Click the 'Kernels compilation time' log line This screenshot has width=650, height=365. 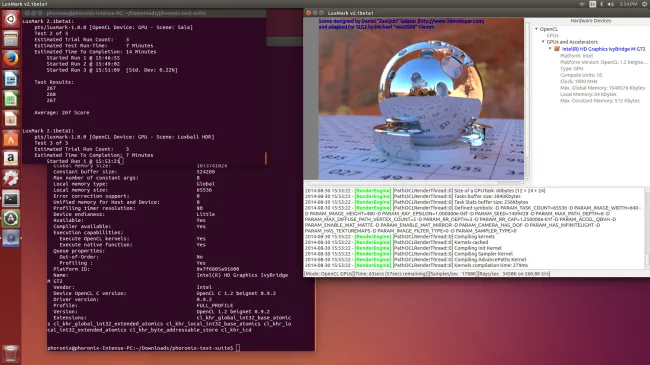click(x=416, y=265)
